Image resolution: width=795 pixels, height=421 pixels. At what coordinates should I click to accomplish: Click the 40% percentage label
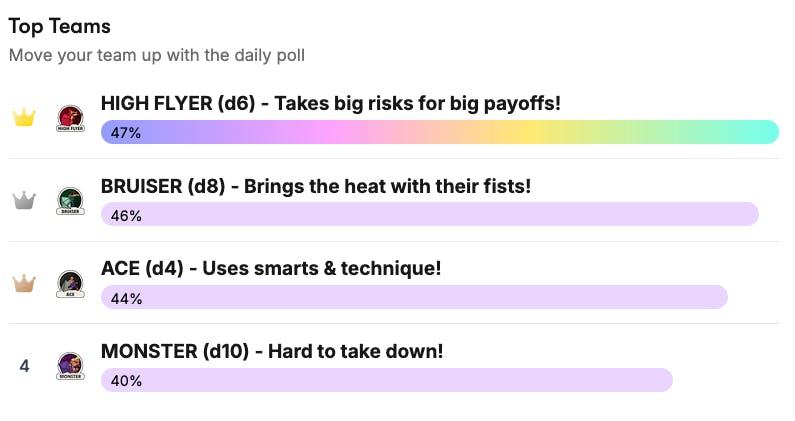(126, 381)
